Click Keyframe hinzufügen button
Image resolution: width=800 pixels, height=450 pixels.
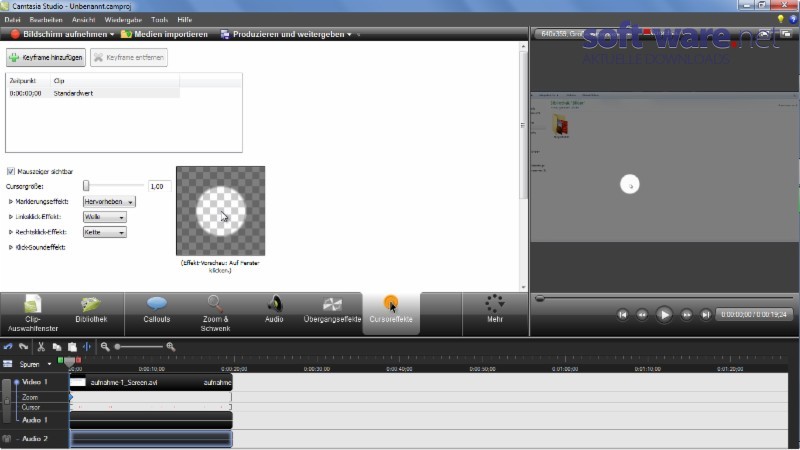[46, 57]
